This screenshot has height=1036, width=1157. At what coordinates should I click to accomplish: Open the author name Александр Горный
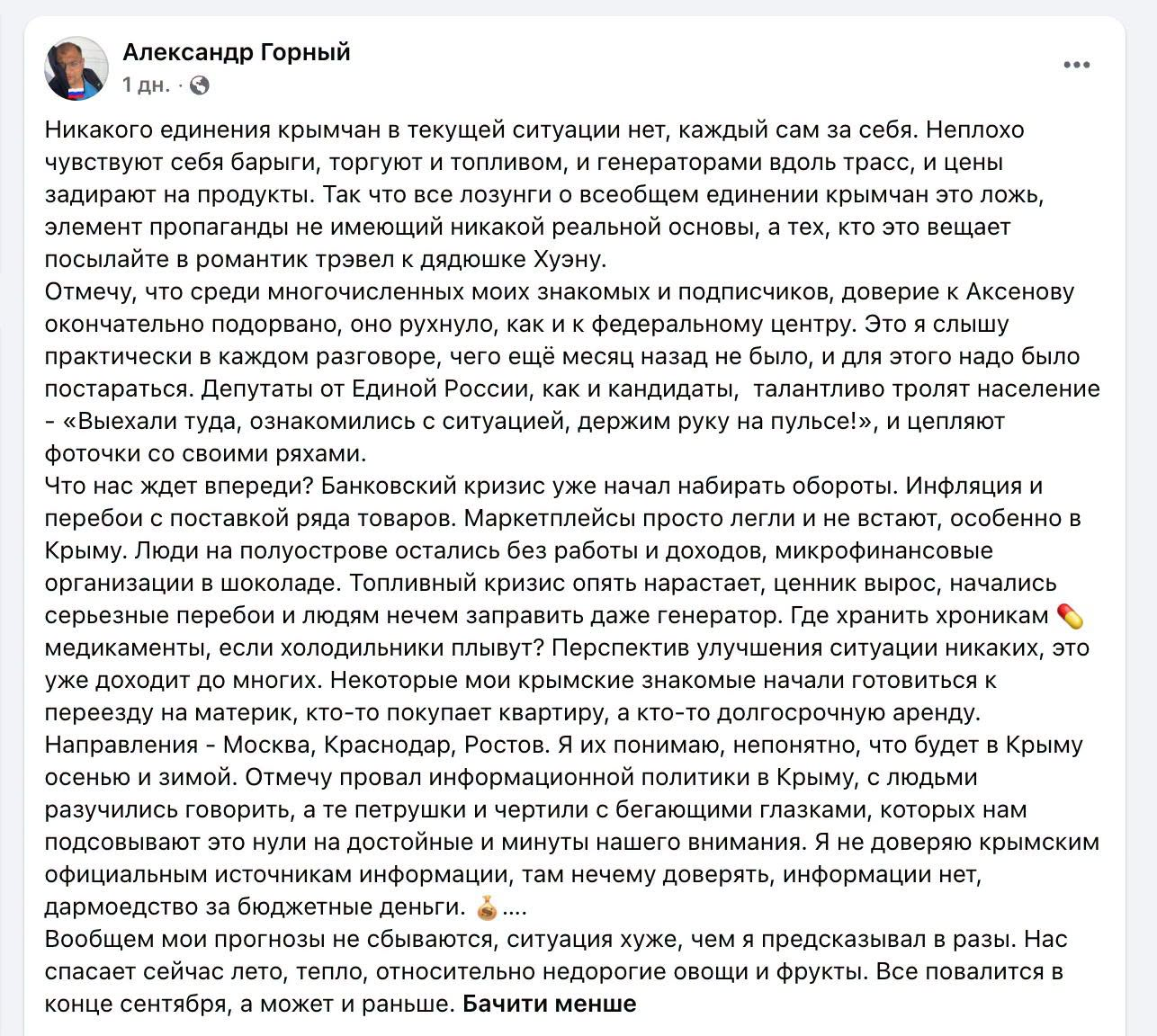(237, 52)
